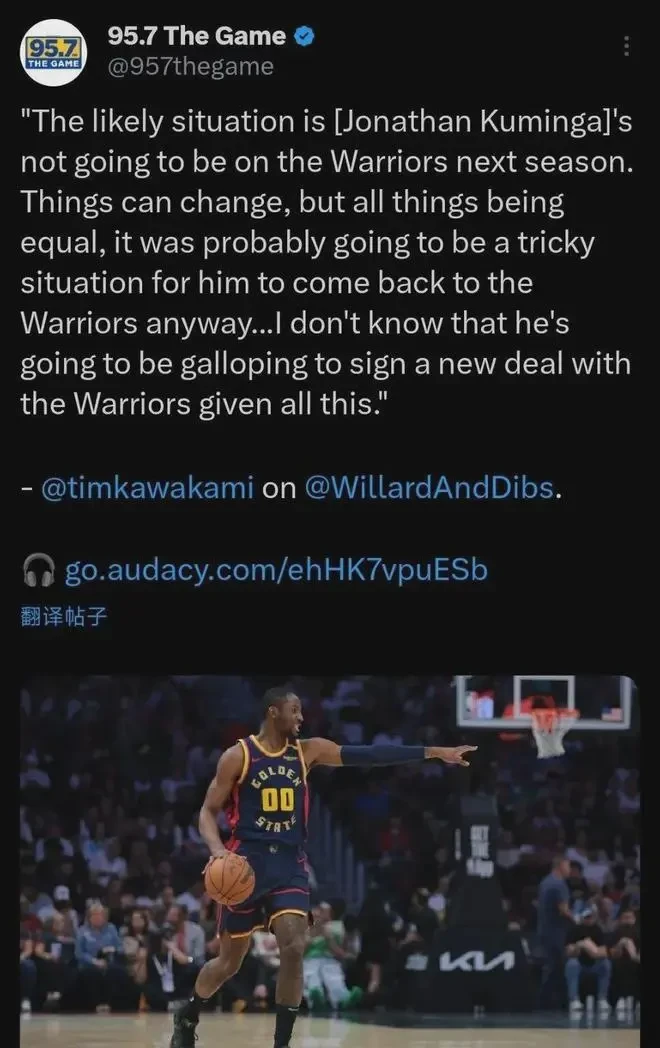Open the "95.7 The Game" display name
The image size is (660, 1048).
197,36
